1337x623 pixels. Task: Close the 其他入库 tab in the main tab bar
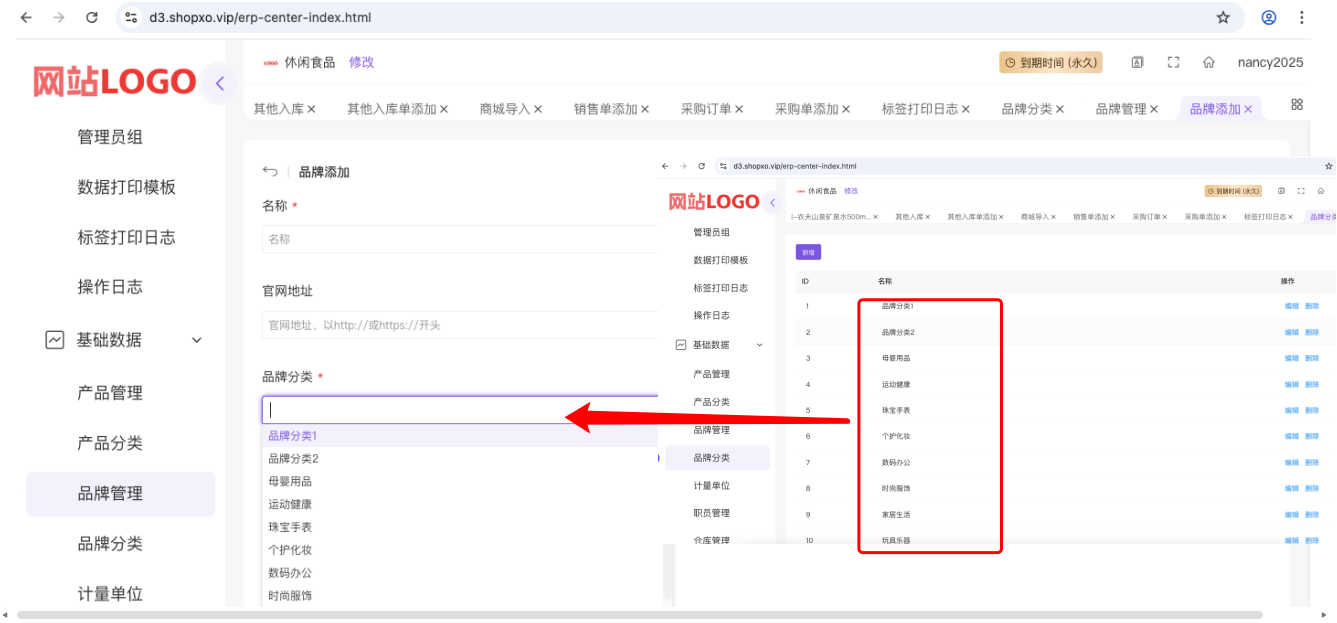(311, 109)
